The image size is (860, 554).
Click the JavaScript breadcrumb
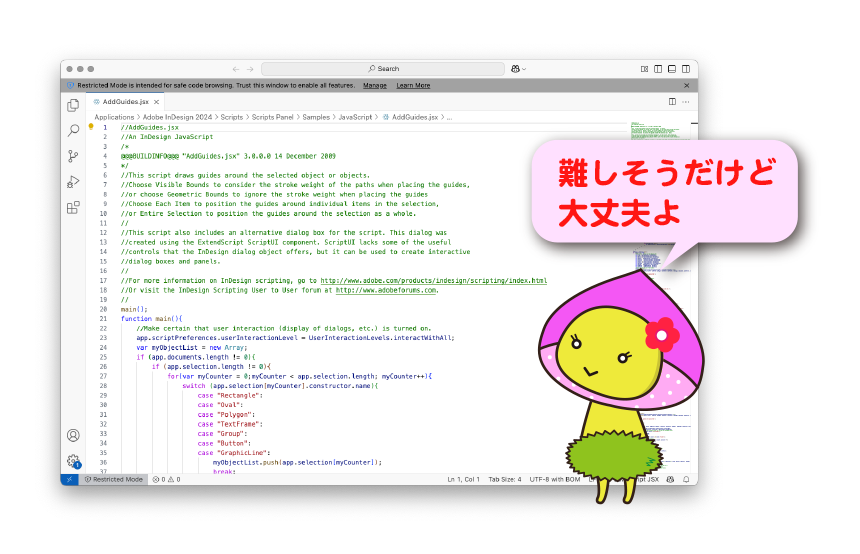pos(355,117)
